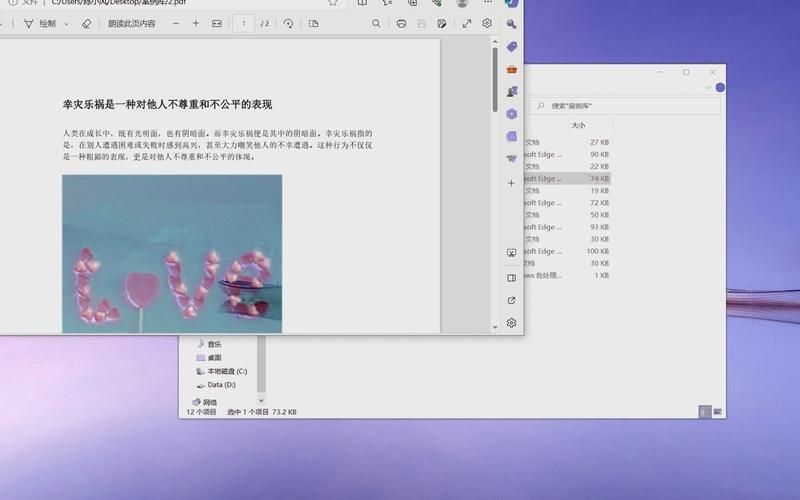The image size is (800, 500).
Task: Click the love candy image in PDF
Action: 172,254
